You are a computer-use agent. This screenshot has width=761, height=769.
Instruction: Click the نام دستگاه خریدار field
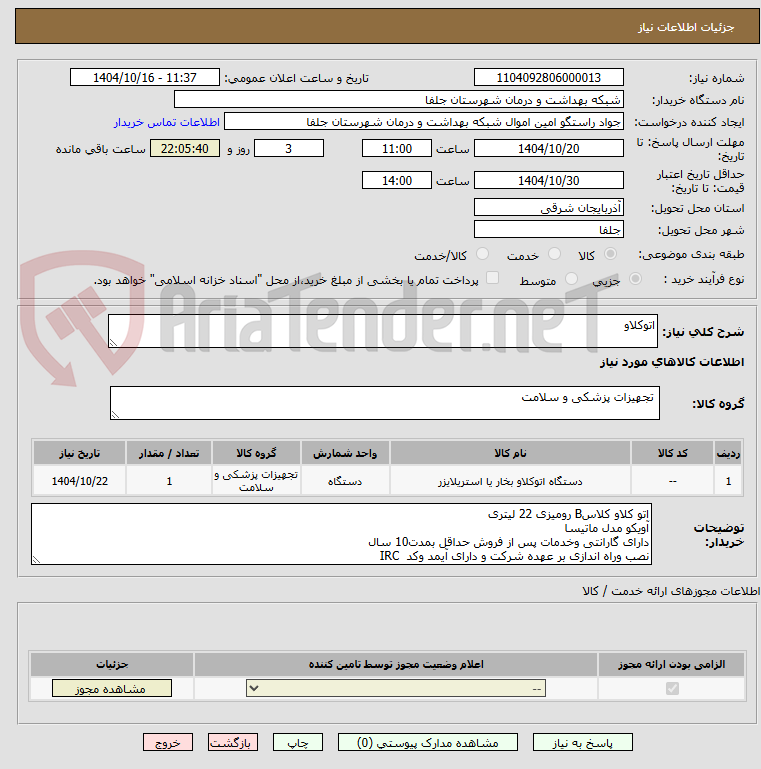[399, 100]
